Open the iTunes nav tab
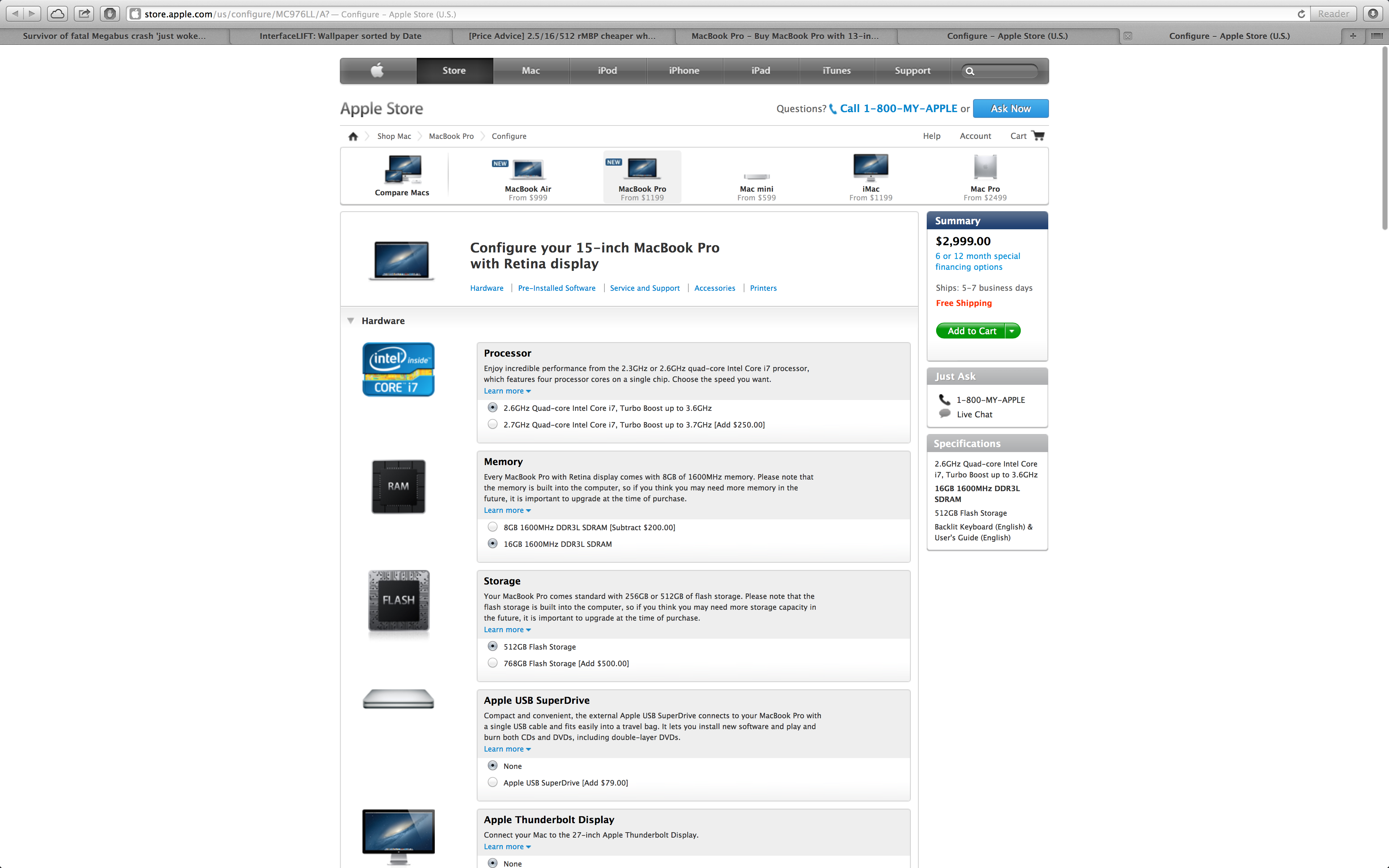 [x=837, y=71]
